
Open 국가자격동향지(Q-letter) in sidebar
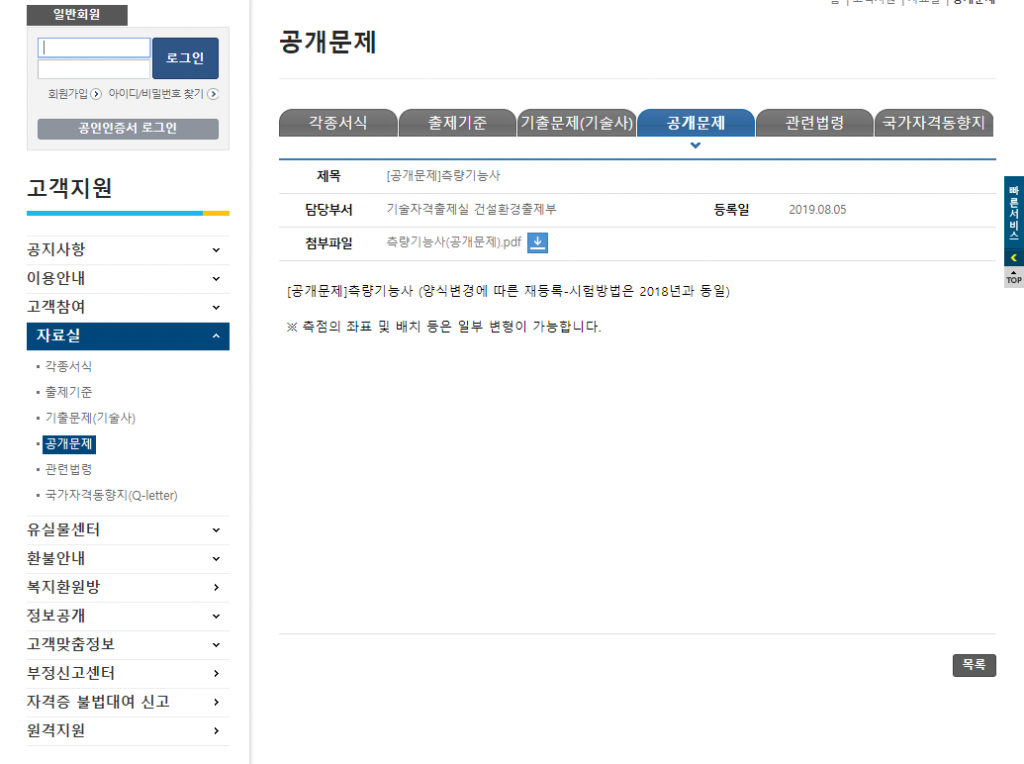coord(111,495)
